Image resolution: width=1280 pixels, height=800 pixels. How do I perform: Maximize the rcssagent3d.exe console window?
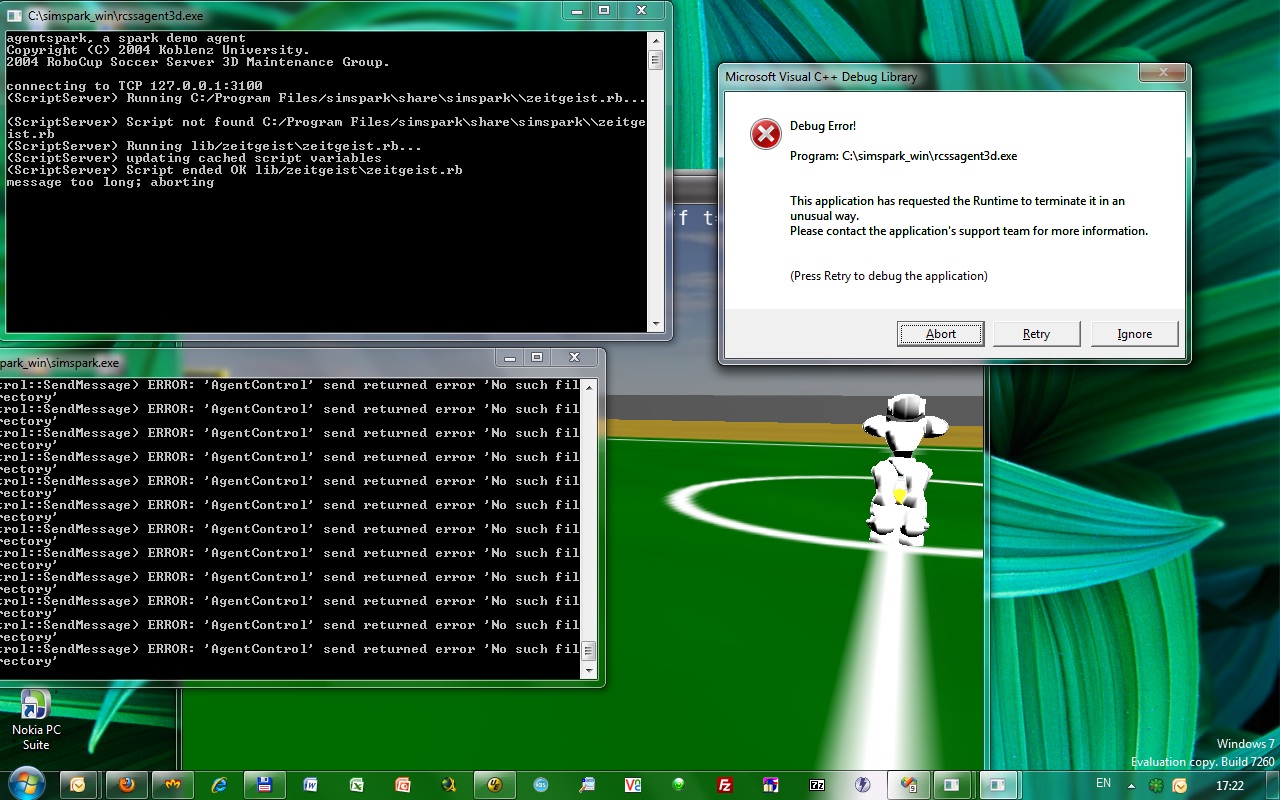(x=604, y=11)
